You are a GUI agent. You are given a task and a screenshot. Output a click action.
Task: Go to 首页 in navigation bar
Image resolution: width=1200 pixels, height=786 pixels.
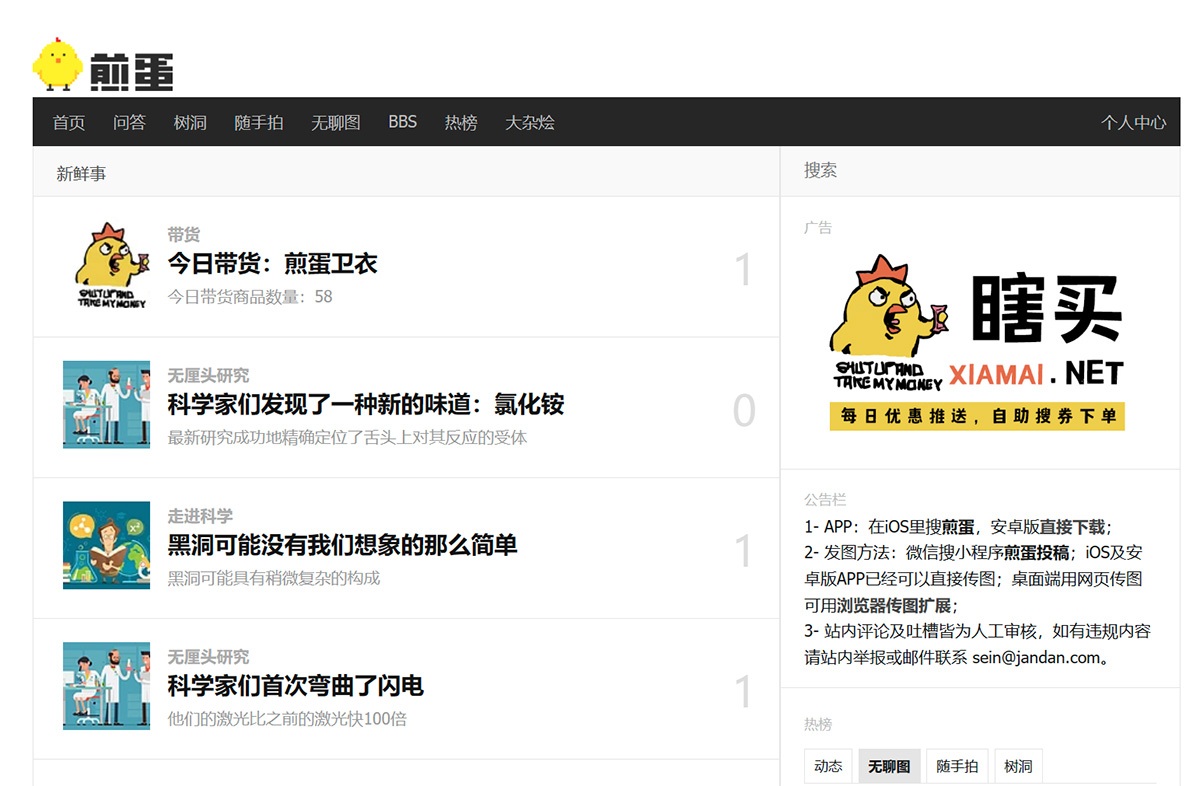click(69, 122)
